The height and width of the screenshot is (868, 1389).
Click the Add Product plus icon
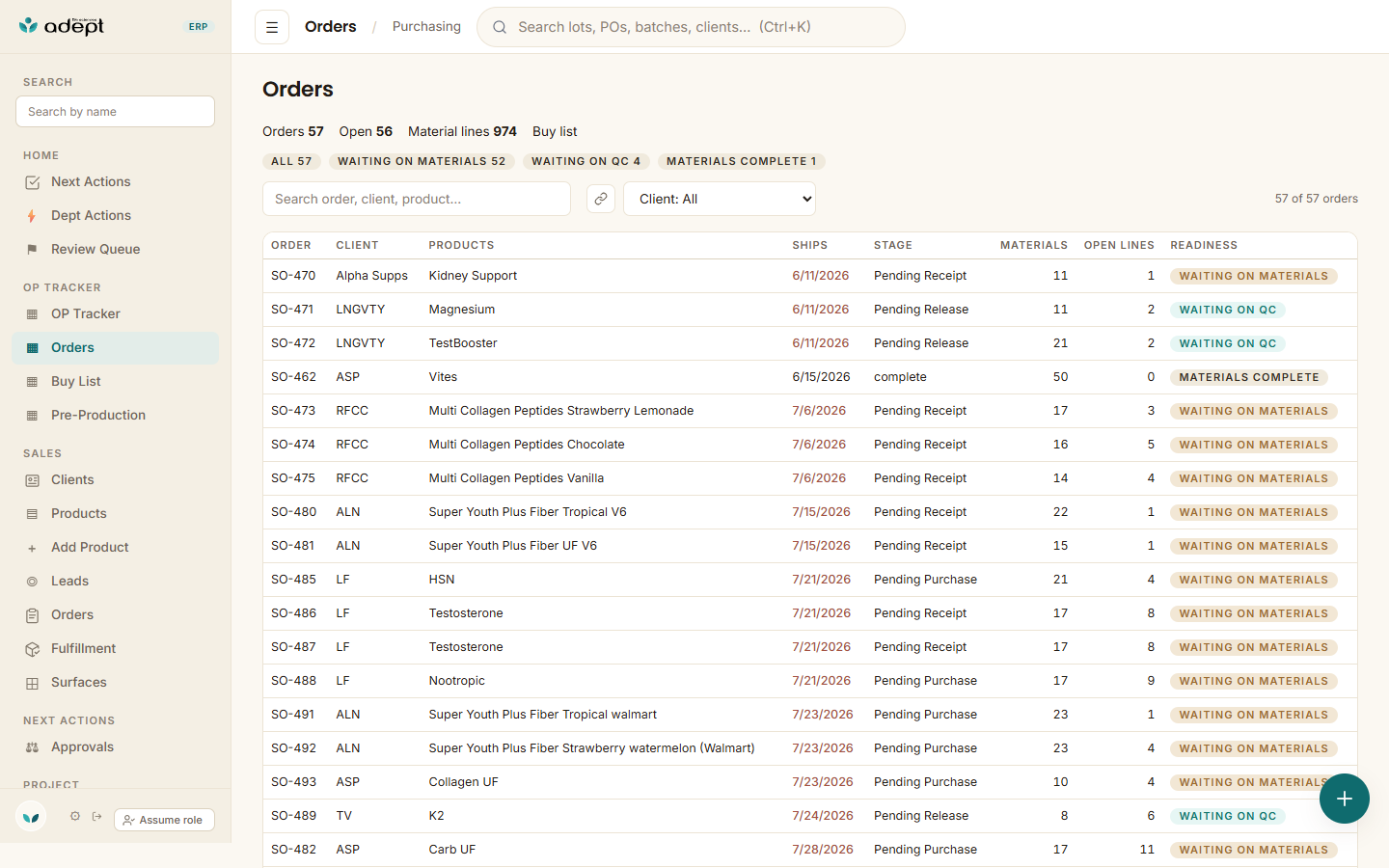(x=32, y=548)
